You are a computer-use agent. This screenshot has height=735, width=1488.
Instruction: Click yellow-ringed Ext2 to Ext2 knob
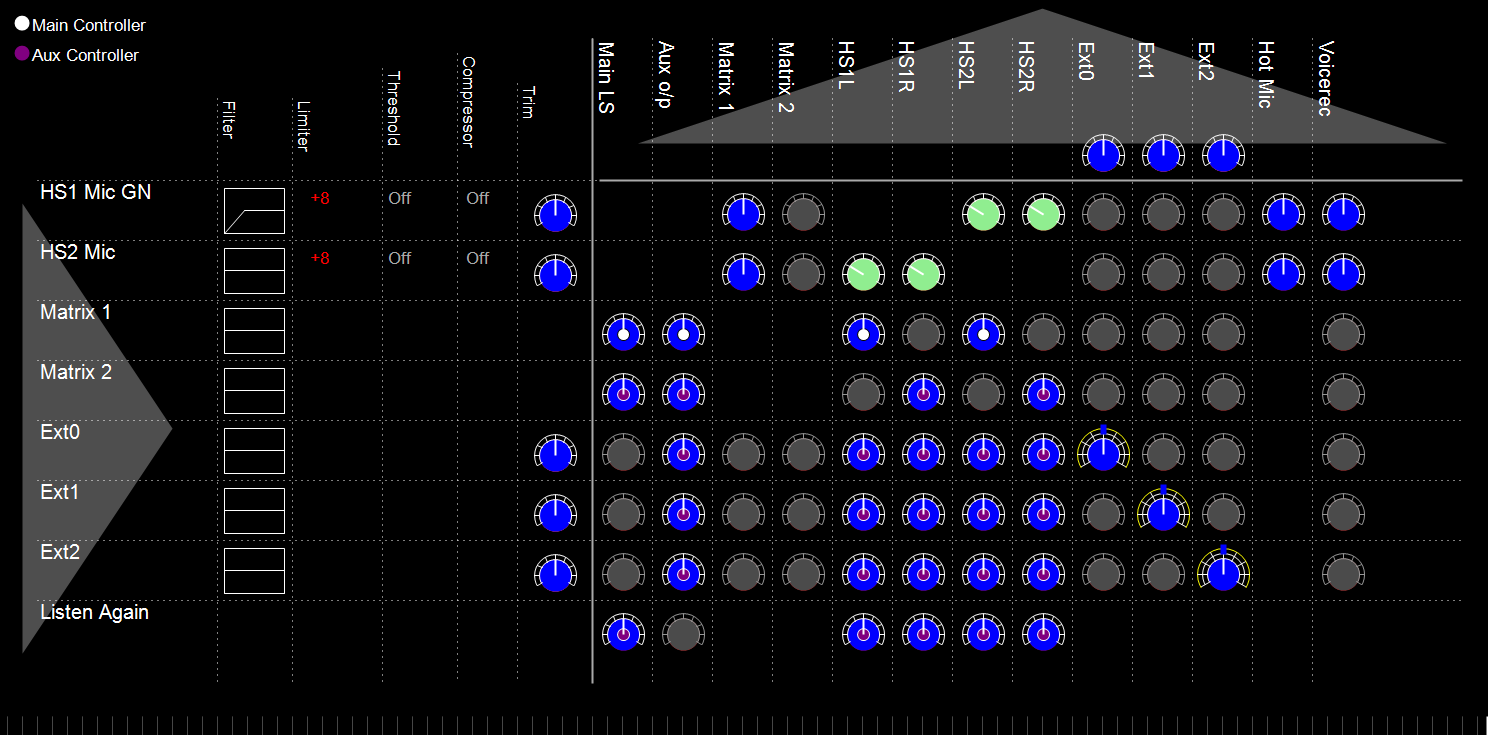coord(1223,574)
